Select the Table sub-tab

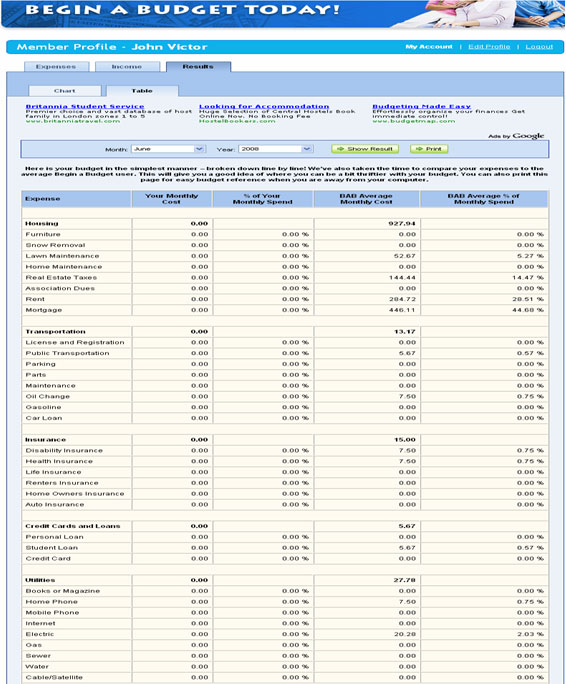coord(142,91)
